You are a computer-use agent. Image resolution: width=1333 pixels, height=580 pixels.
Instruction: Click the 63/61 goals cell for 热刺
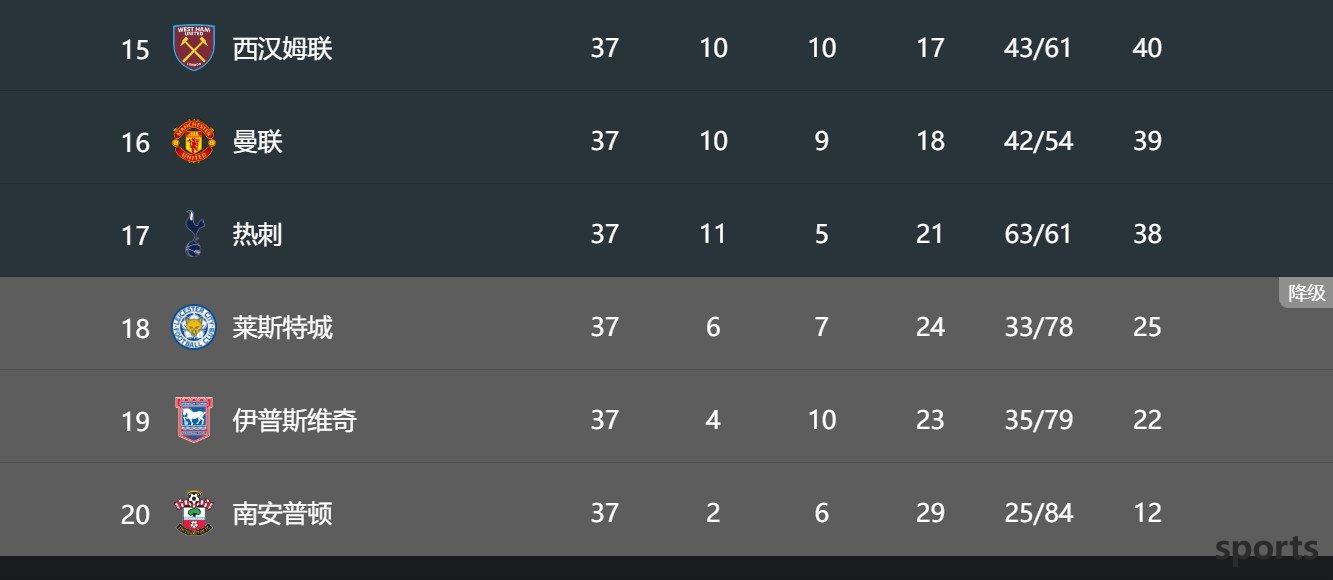point(1038,234)
